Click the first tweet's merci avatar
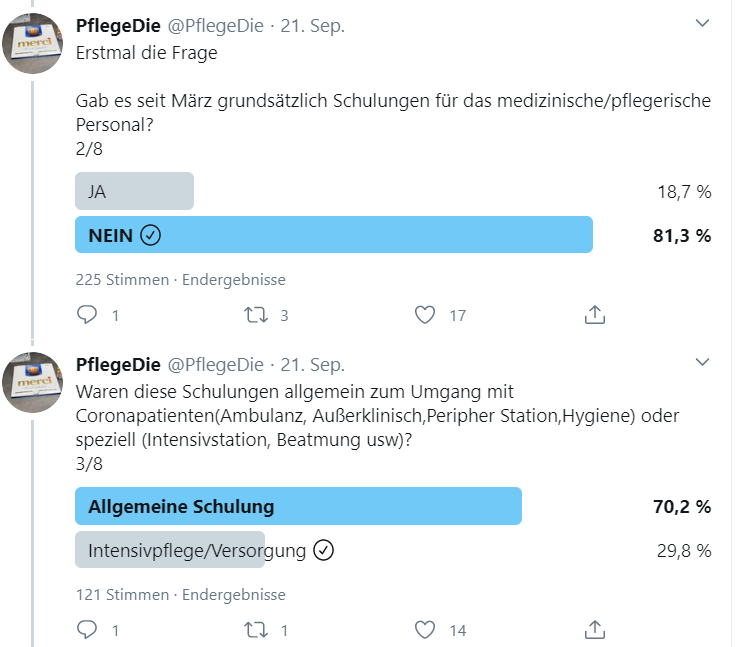 click(x=33, y=43)
